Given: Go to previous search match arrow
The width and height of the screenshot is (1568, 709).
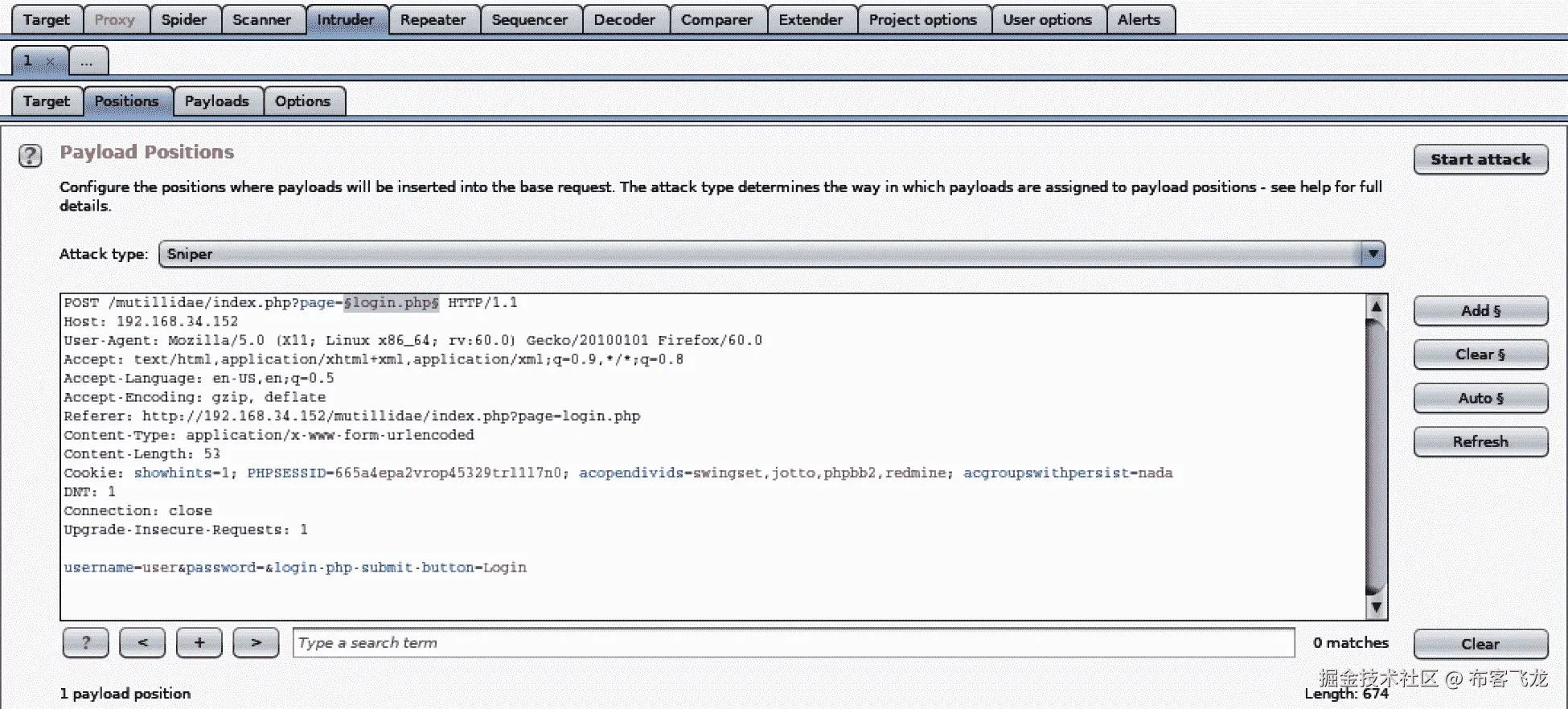Looking at the screenshot, I should [x=142, y=642].
